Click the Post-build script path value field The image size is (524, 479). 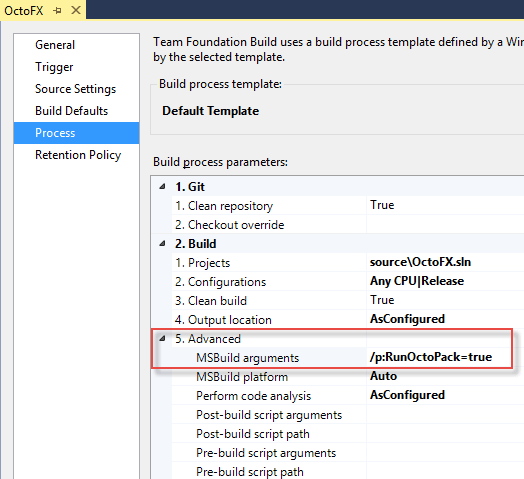click(x=445, y=434)
